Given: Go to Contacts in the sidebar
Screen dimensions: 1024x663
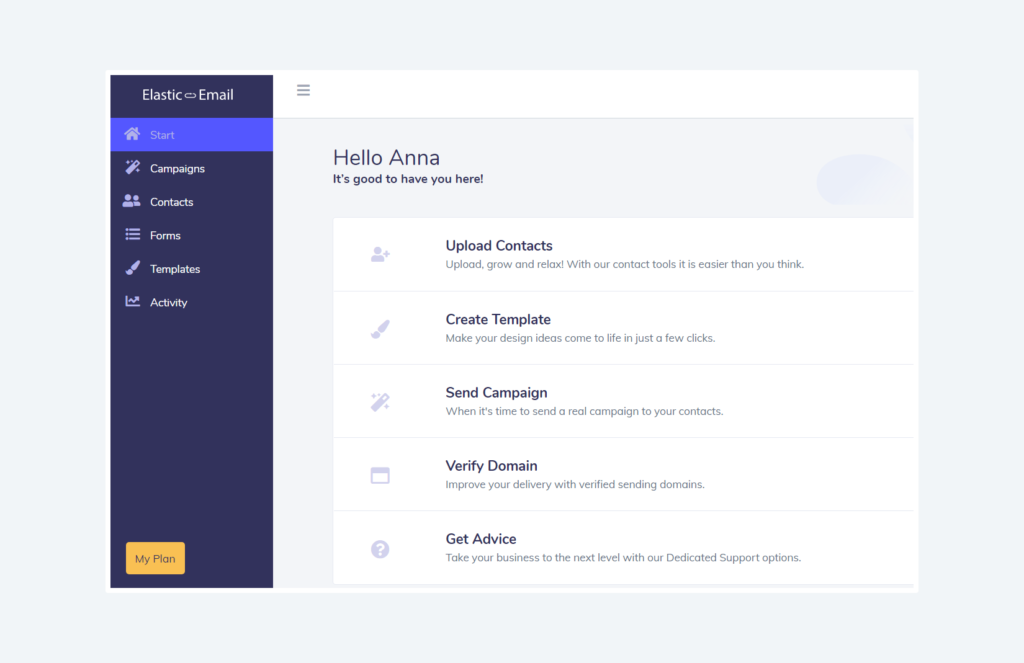Looking at the screenshot, I should (x=171, y=202).
